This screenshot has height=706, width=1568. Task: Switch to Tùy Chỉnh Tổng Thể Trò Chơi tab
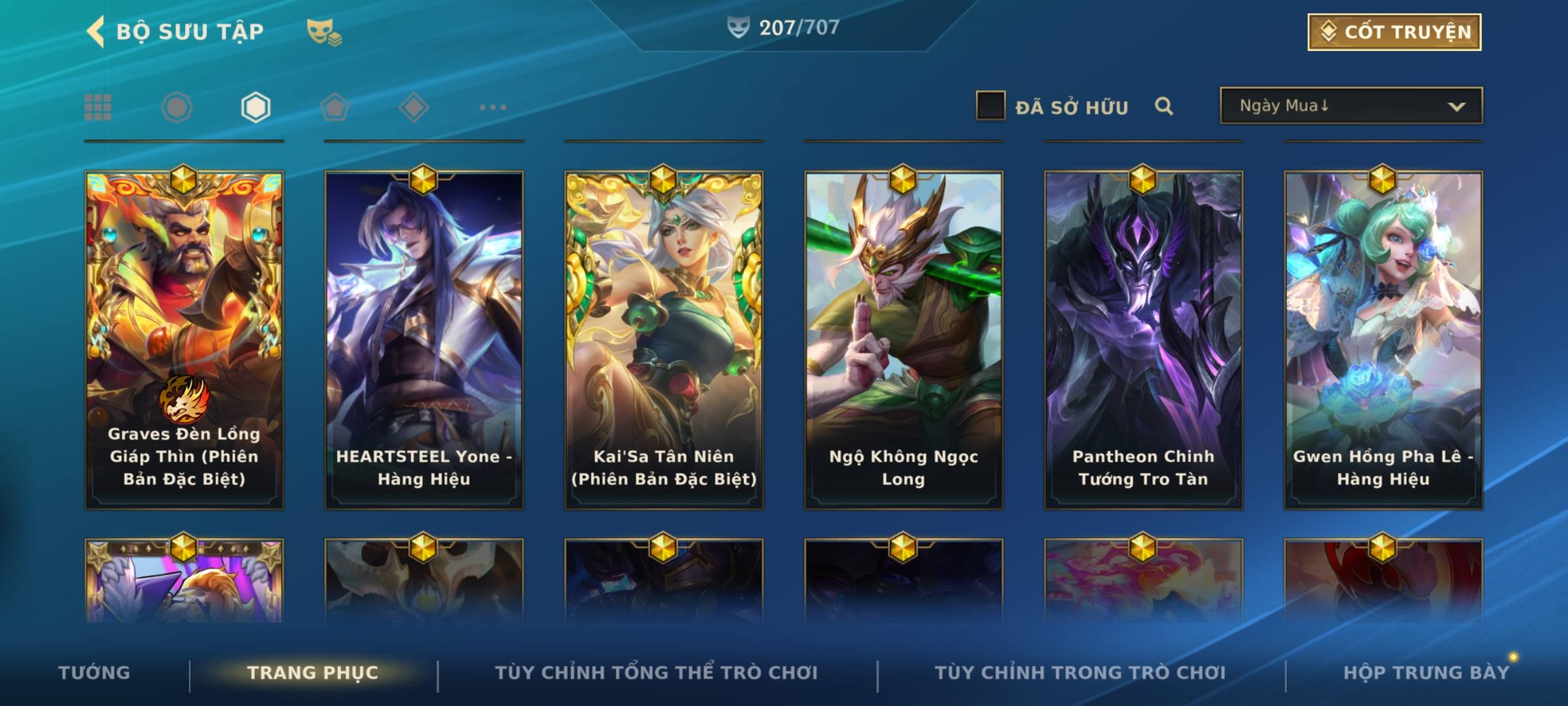[x=656, y=673]
